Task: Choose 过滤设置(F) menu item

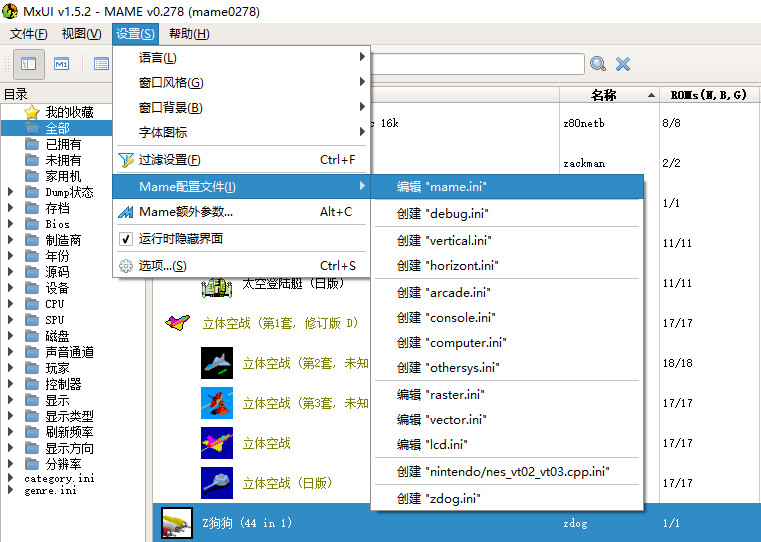Action: pyautogui.click(x=242, y=160)
